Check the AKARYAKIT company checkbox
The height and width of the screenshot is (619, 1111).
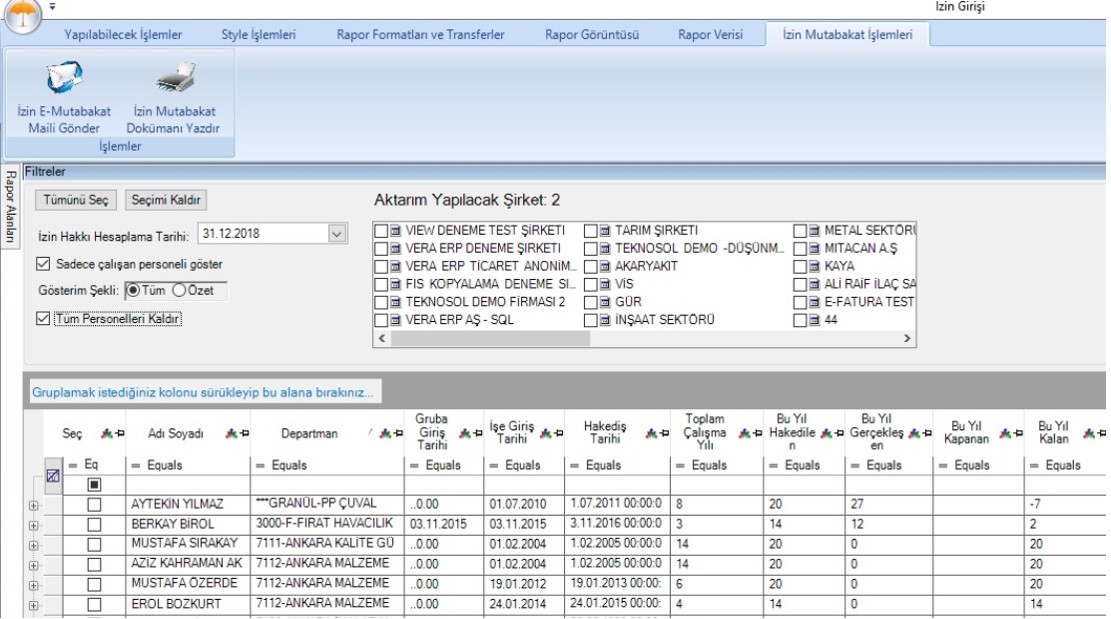(591, 266)
